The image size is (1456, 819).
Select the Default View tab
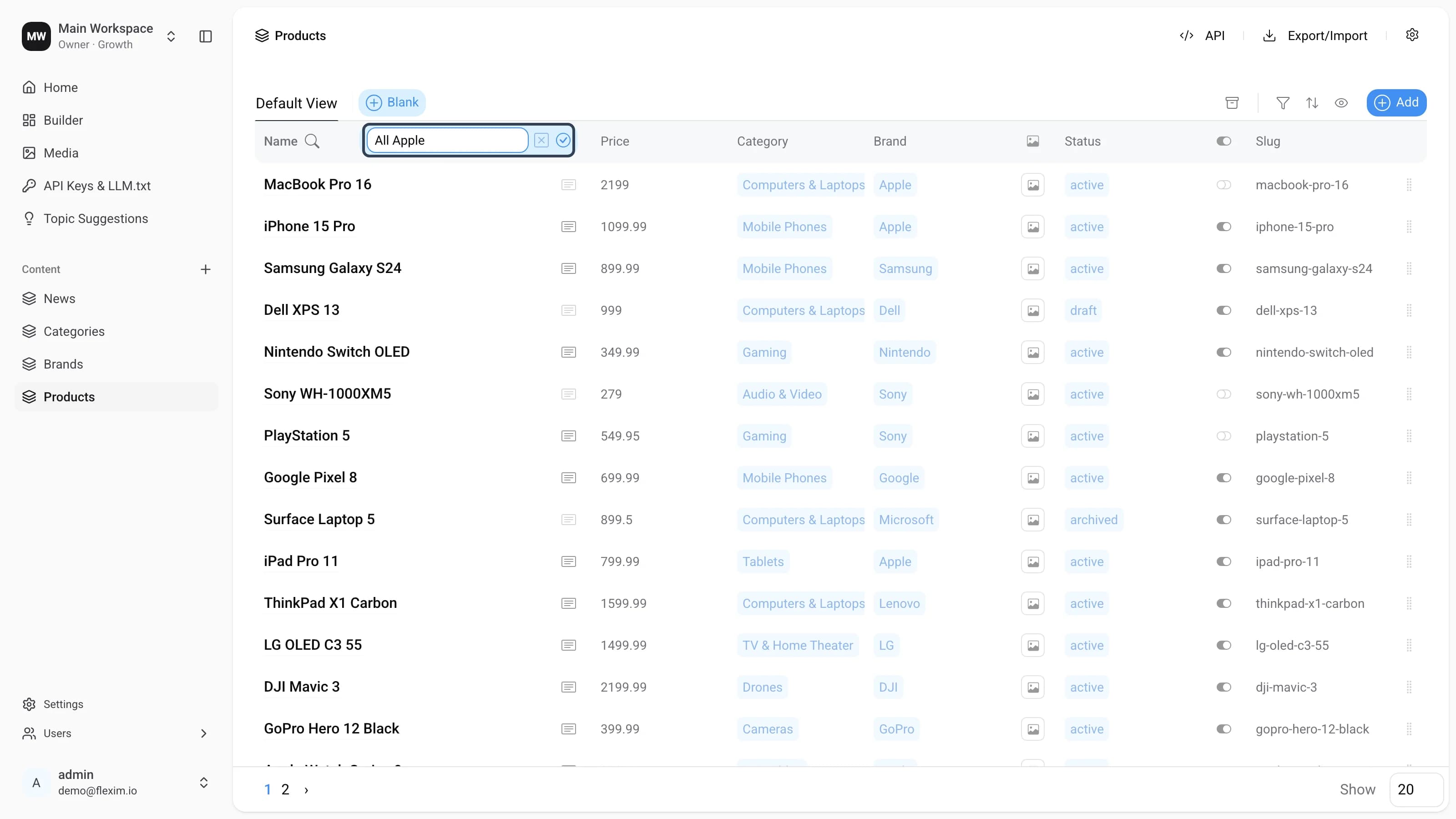coord(296,103)
